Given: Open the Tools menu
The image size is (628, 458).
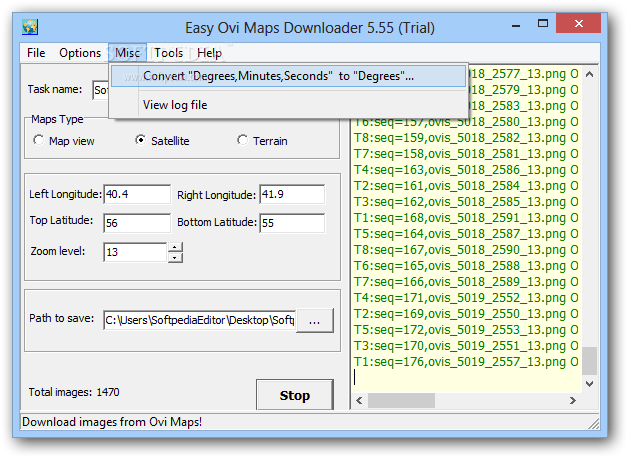Looking at the screenshot, I should (x=169, y=53).
